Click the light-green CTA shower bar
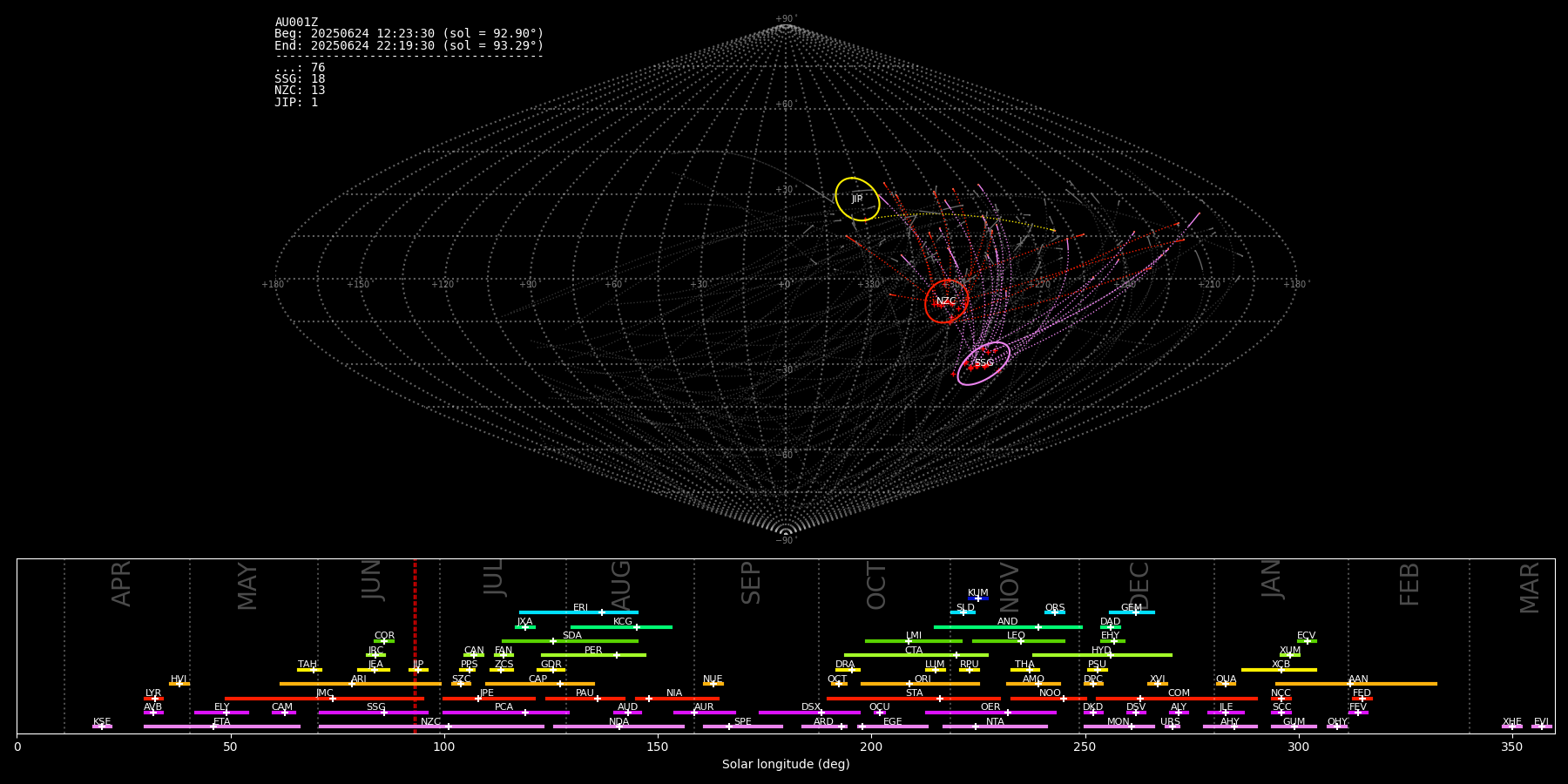 coord(916,655)
